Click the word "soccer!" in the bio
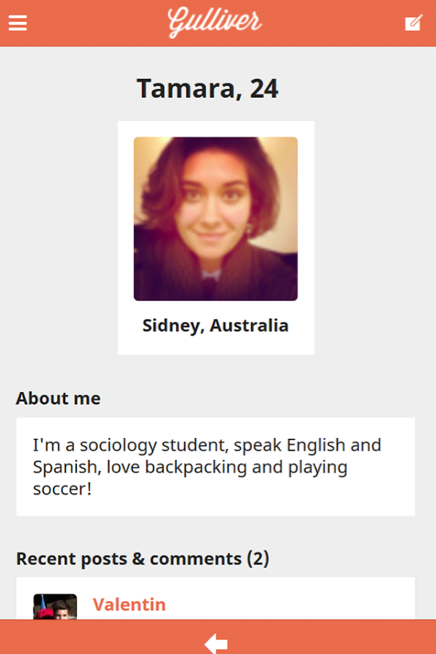Screen dimensions: 436x654 coord(62,489)
